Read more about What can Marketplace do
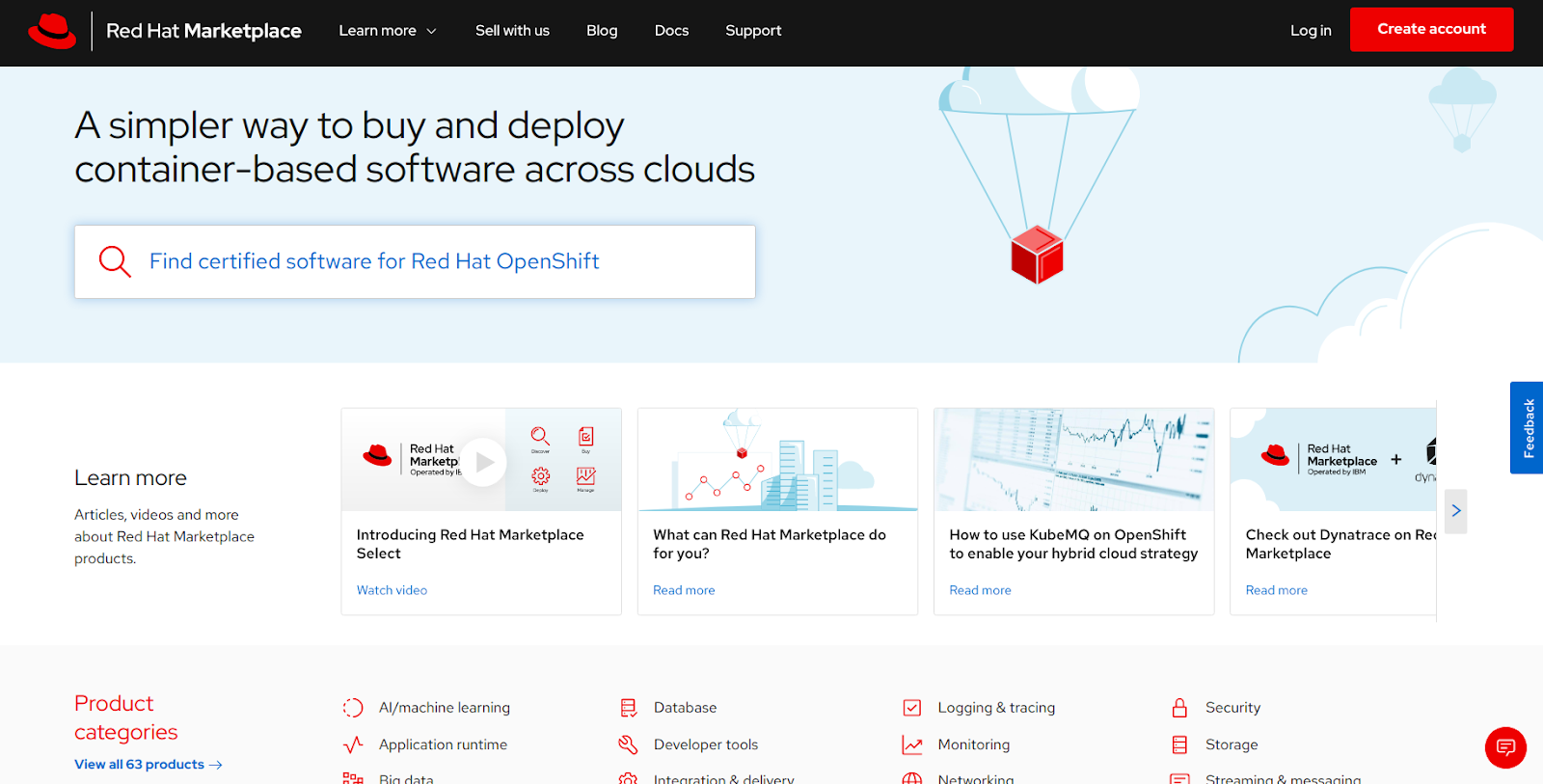Viewport: 1543px width, 784px height. tap(684, 590)
